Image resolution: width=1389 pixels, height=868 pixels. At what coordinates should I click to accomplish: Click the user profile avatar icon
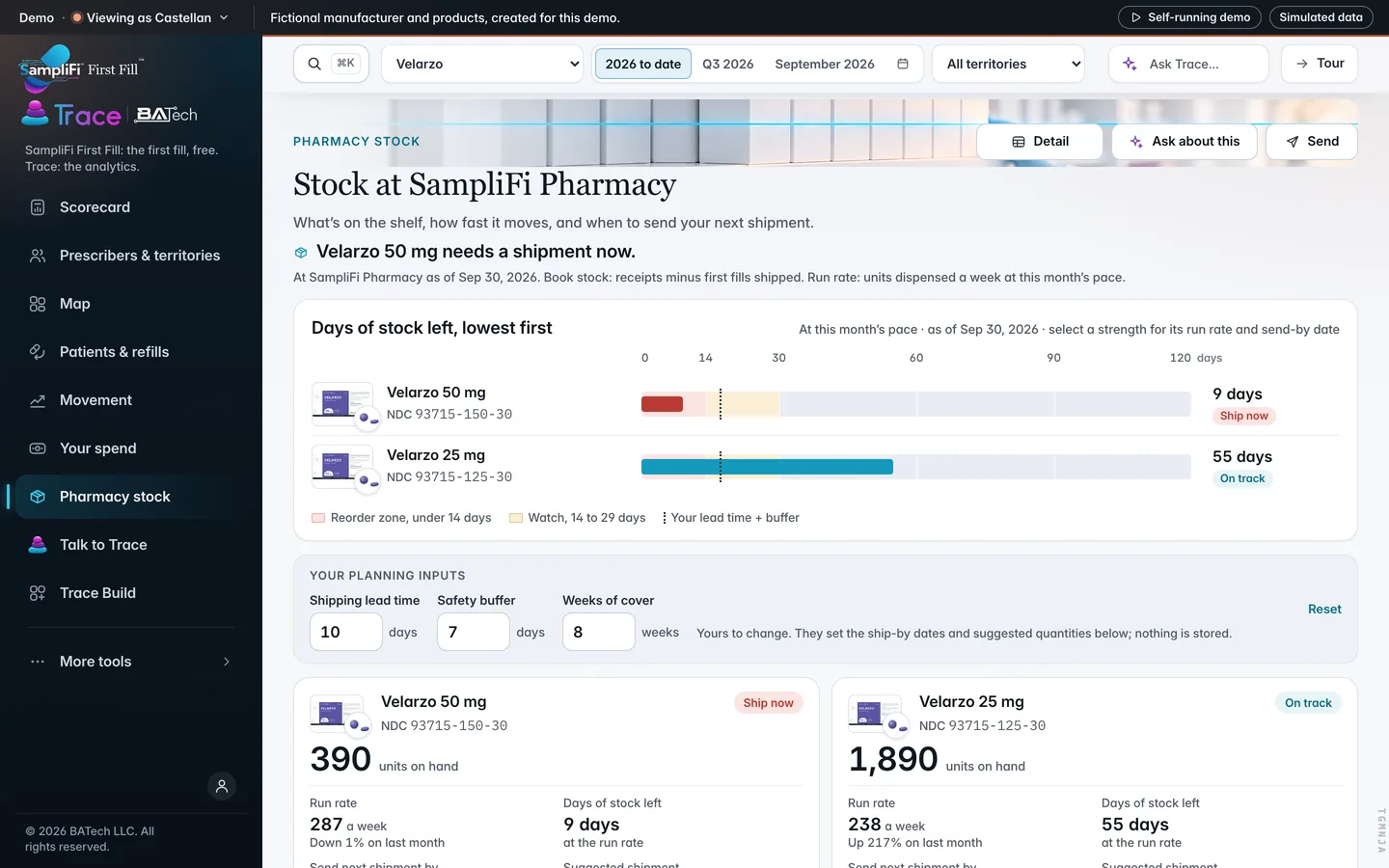pyautogui.click(x=222, y=786)
